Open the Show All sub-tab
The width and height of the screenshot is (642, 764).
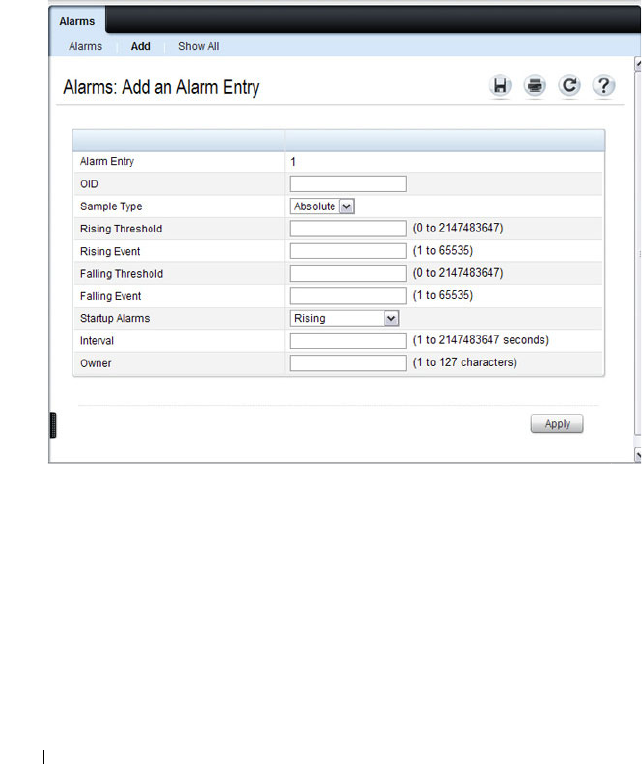198,46
